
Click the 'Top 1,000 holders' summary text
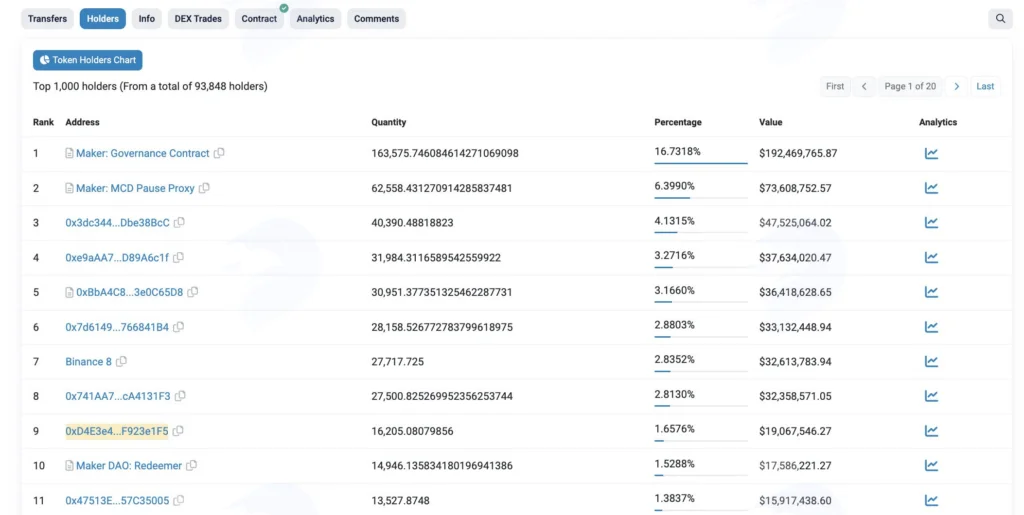click(150, 86)
